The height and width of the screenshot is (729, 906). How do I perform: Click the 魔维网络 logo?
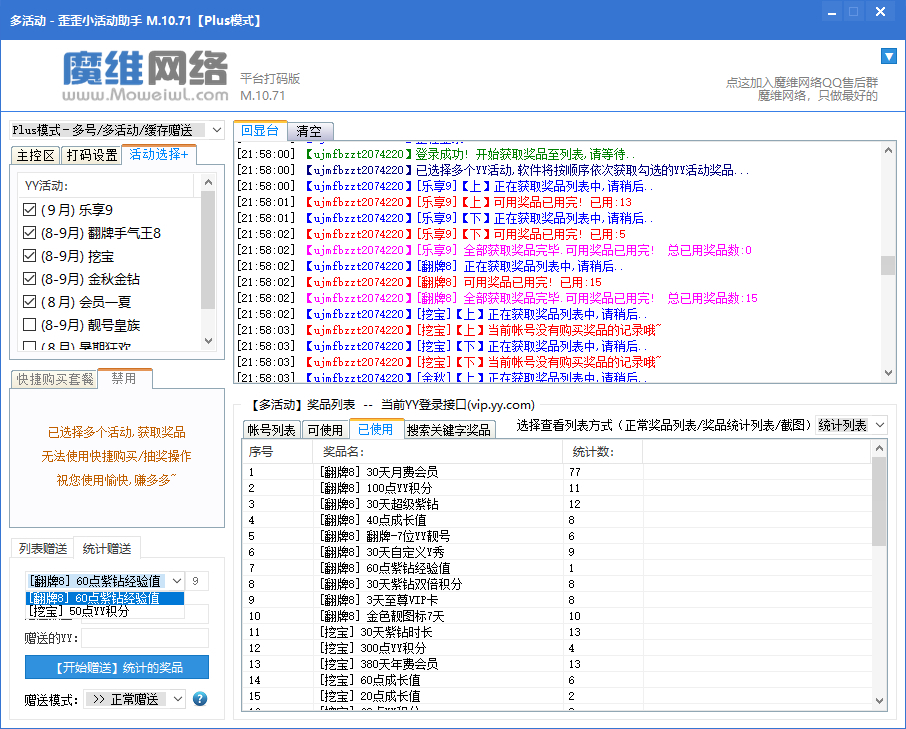point(146,76)
